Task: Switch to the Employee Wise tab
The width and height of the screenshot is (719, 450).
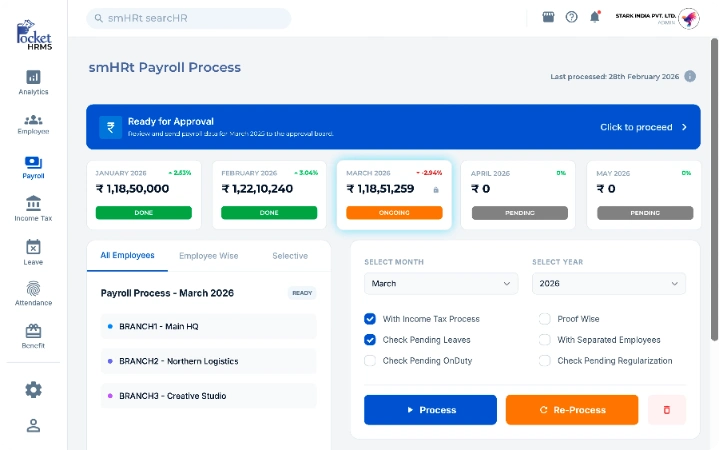Action: [x=209, y=256]
